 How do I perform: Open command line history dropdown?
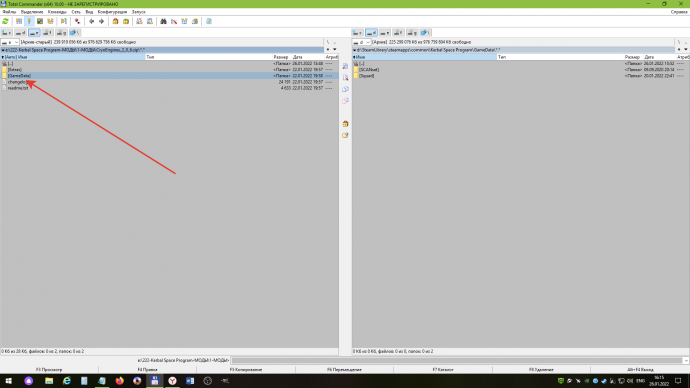pos(686,360)
